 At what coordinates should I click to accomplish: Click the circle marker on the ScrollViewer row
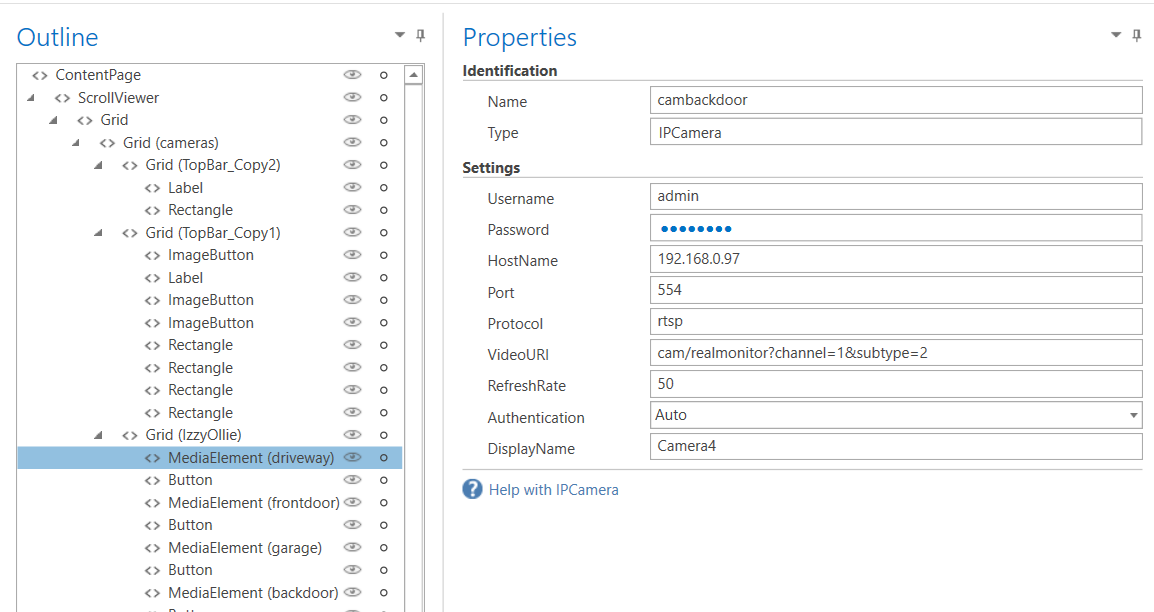tap(383, 98)
